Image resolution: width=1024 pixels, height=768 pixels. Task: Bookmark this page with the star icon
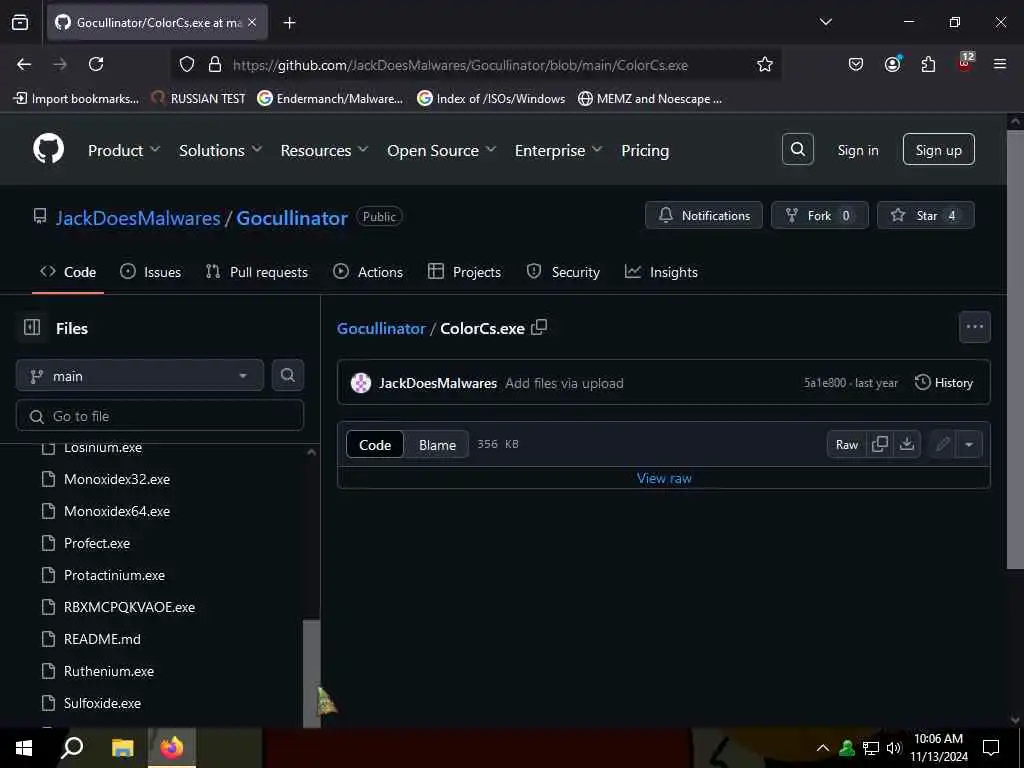765,65
